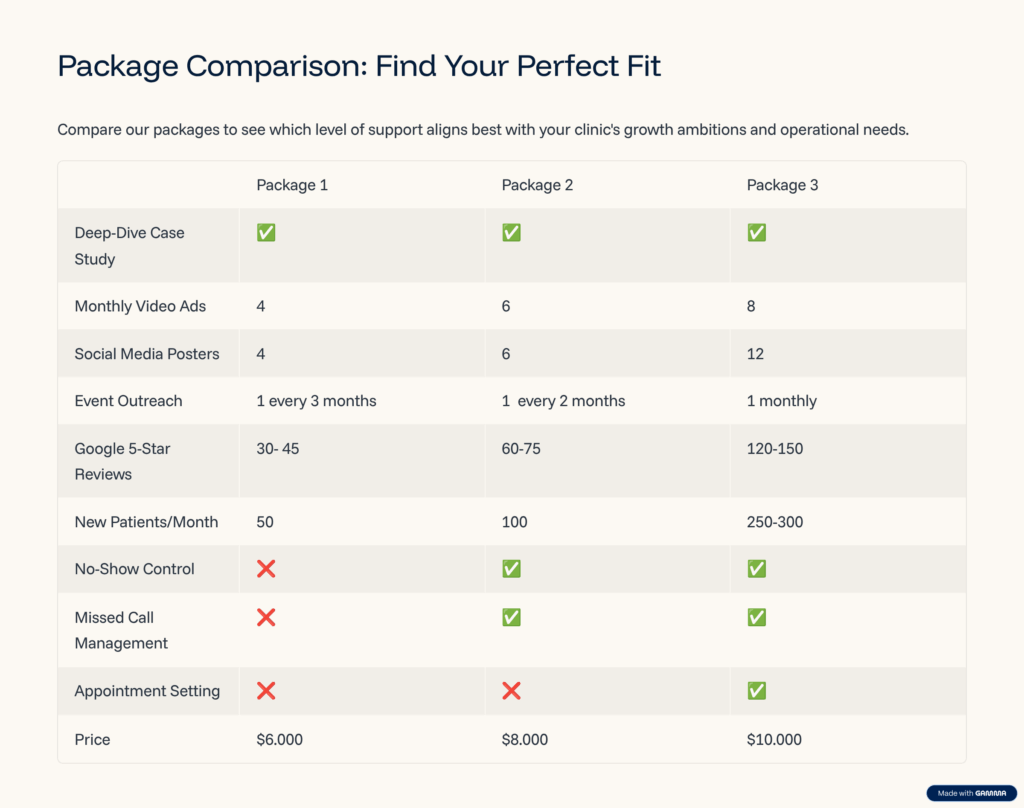Select the New Patients/Month row label
Image resolution: width=1024 pixels, height=808 pixels.
[x=146, y=522]
